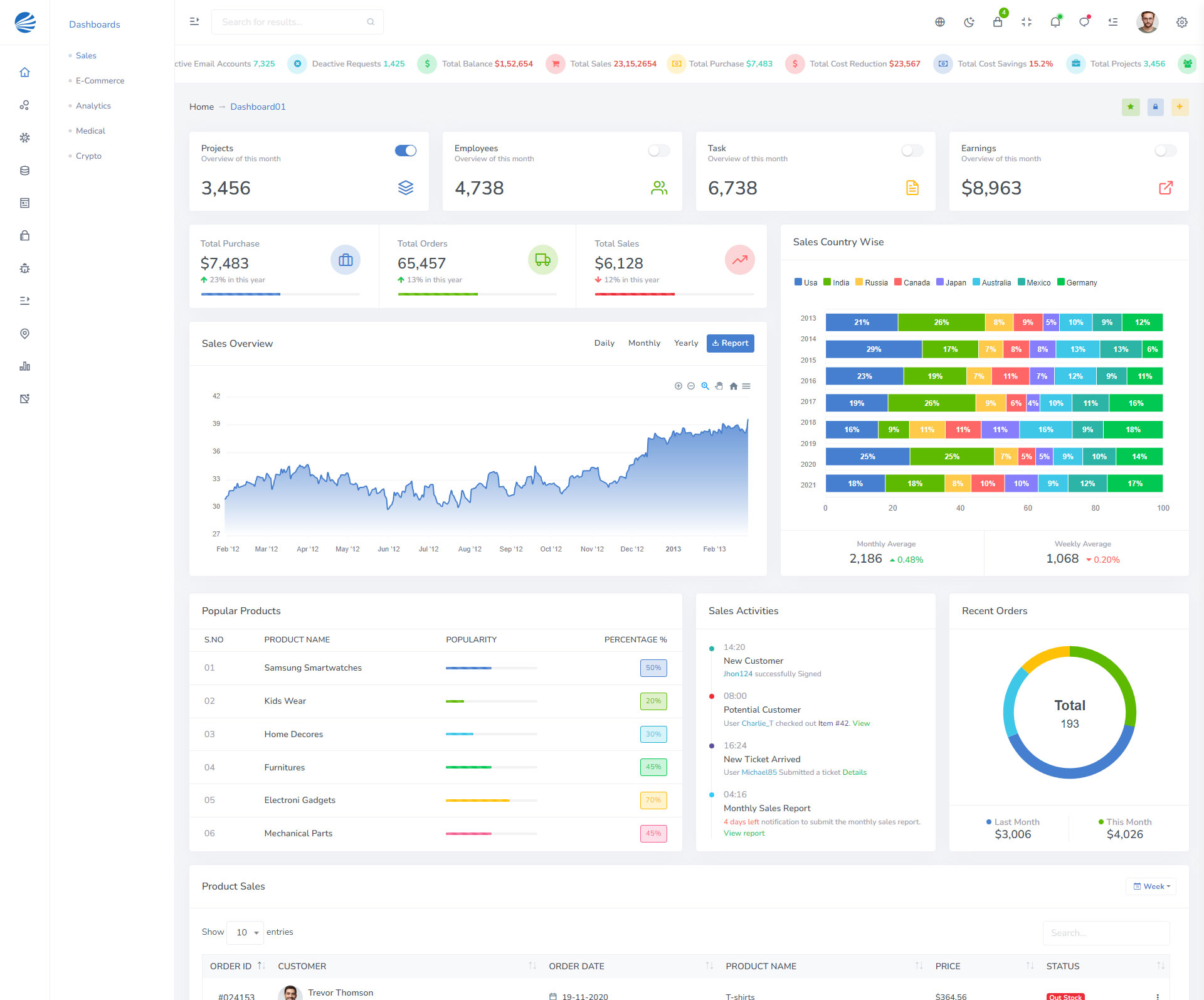
Task: Open the notifications bell icon
Action: click(1055, 22)
